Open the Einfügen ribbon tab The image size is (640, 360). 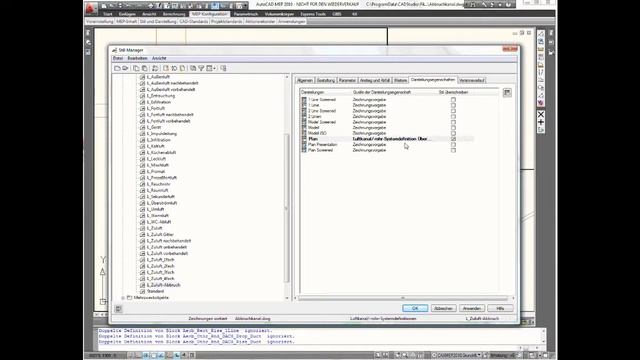127,14
